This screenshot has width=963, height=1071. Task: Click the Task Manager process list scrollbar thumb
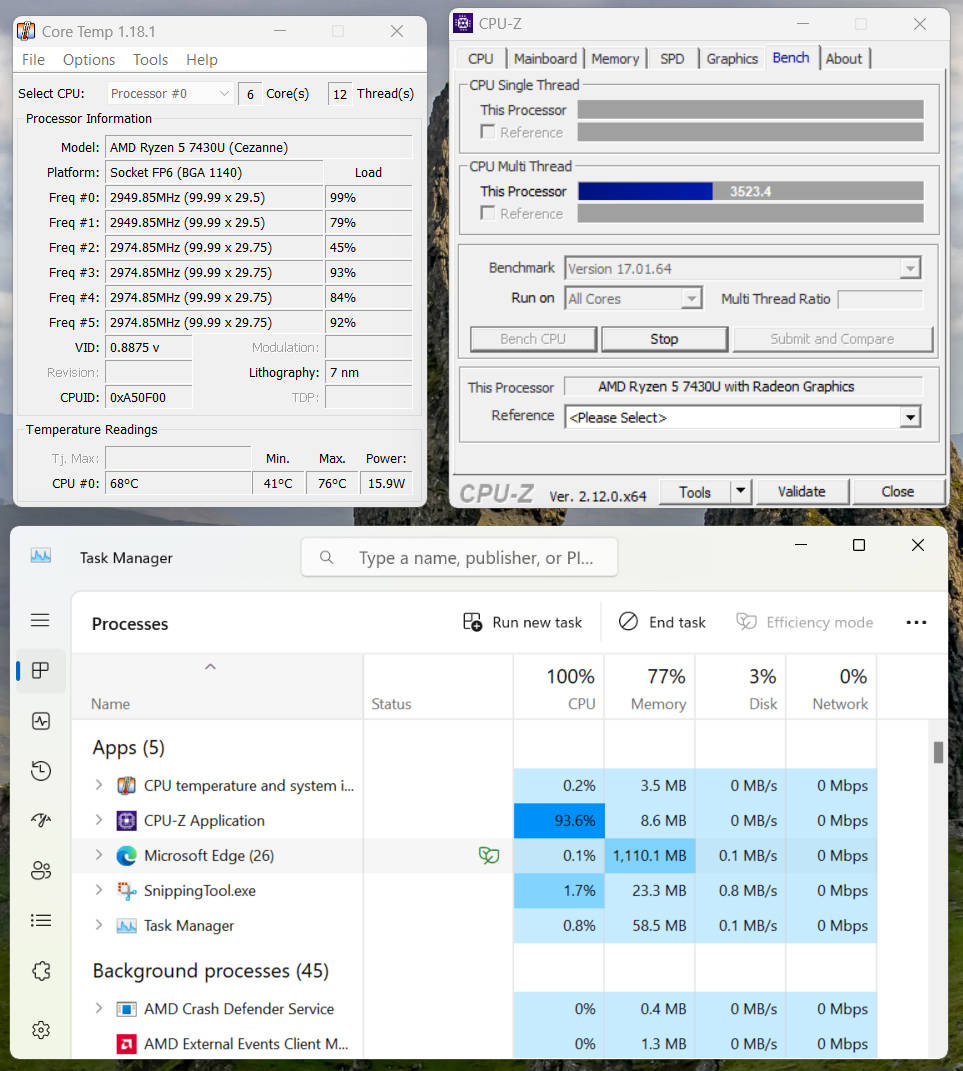click(938, 752)
